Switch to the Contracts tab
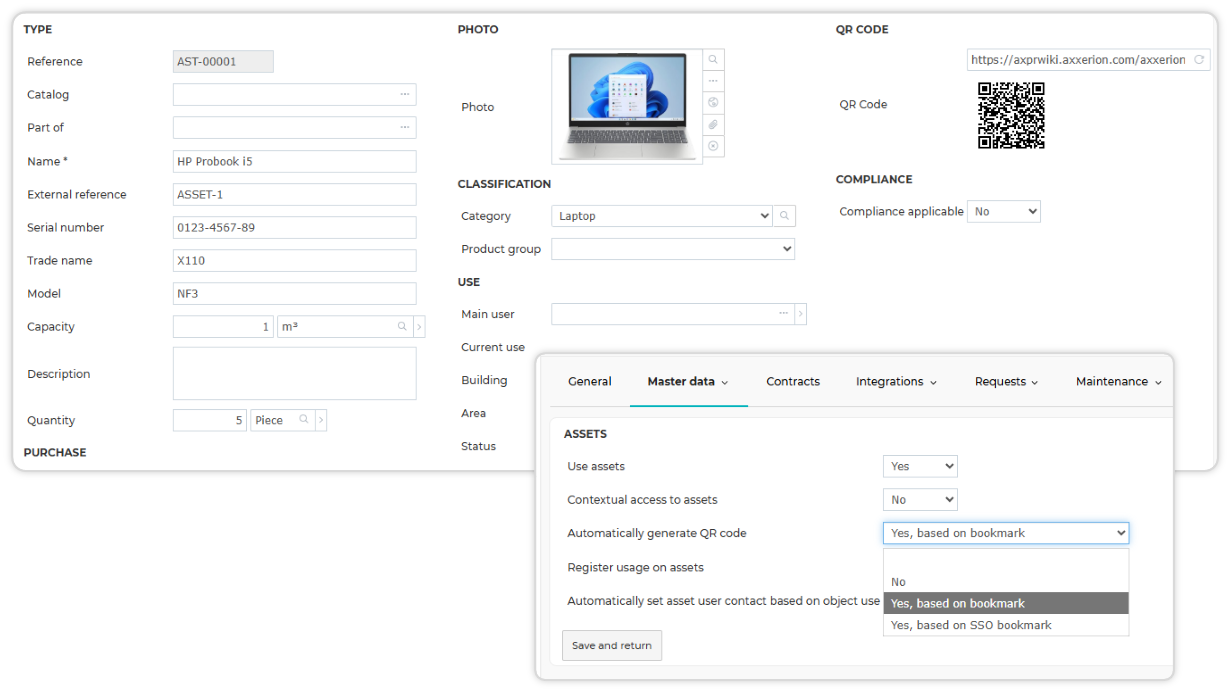The width and height of the screenshot is (1230, 692). point(793,381)
